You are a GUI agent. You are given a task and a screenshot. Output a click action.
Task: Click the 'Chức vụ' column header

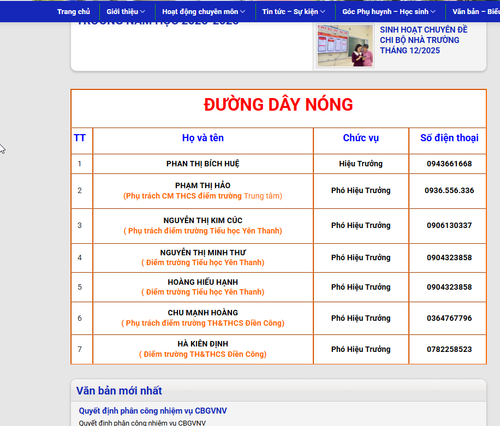coord(361,138)
